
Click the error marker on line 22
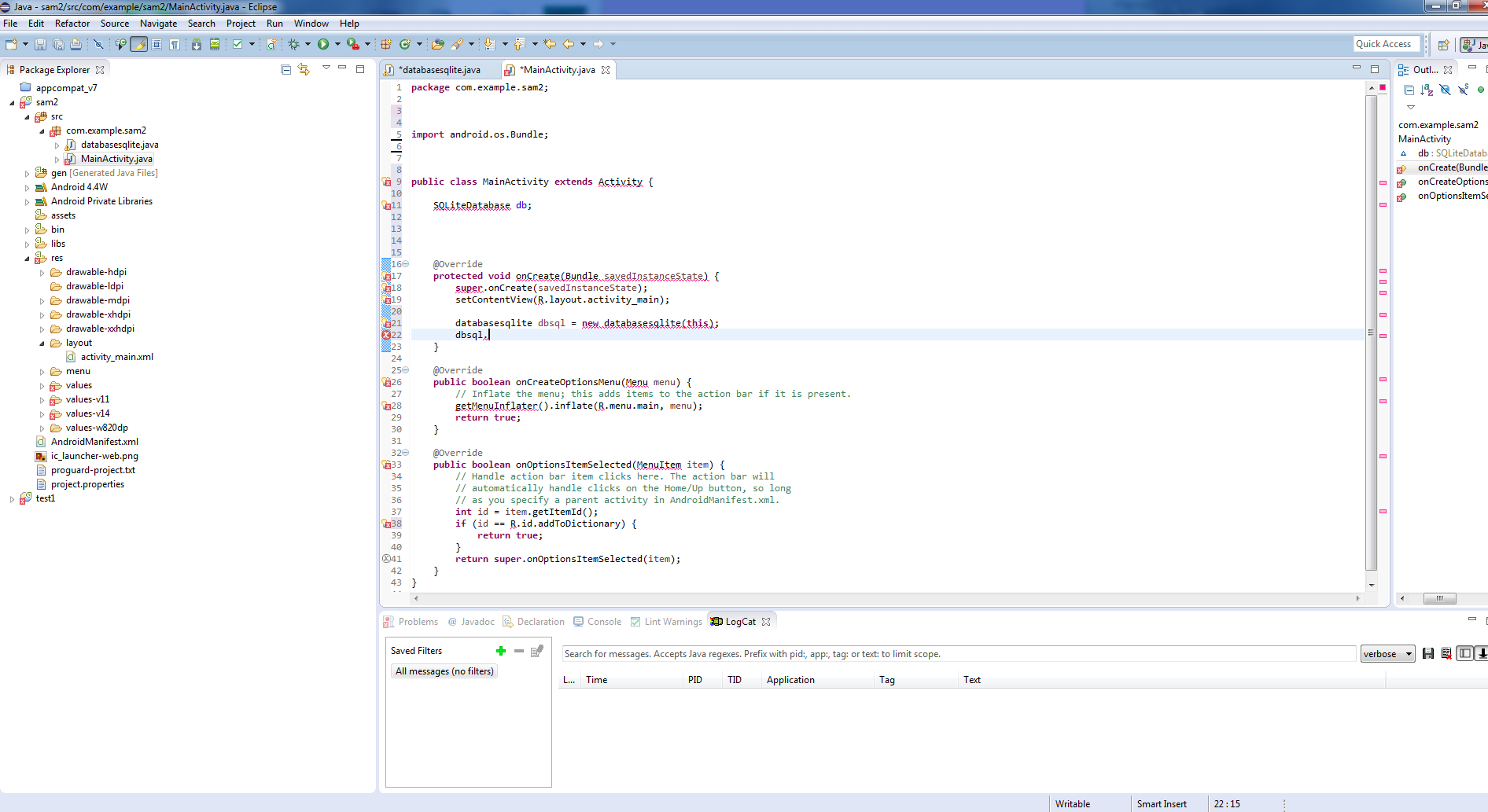386,335
